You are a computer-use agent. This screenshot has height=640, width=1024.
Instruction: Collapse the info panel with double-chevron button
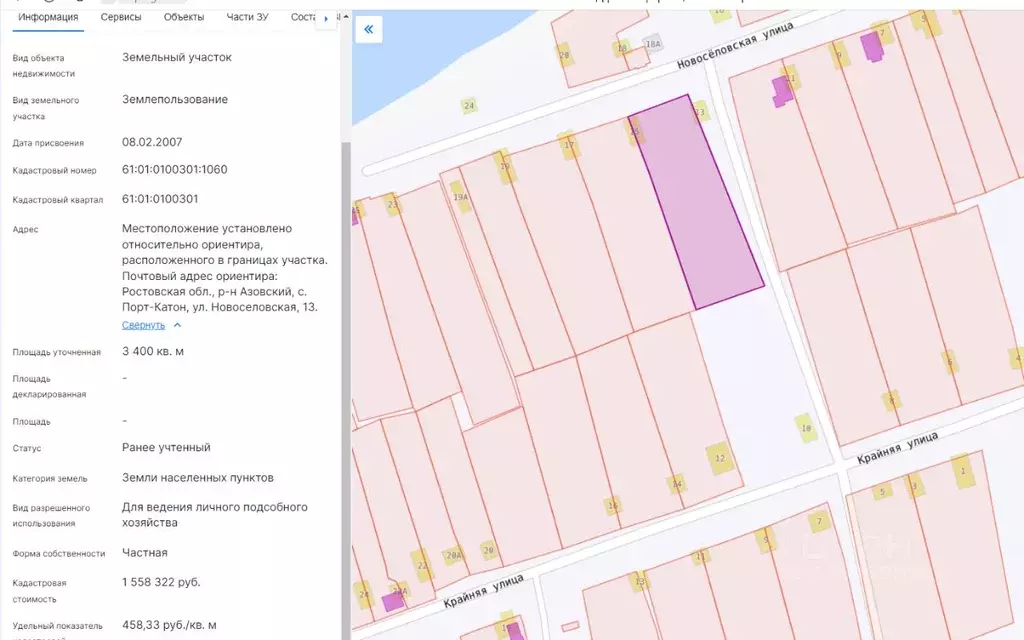tap(369, 29)
